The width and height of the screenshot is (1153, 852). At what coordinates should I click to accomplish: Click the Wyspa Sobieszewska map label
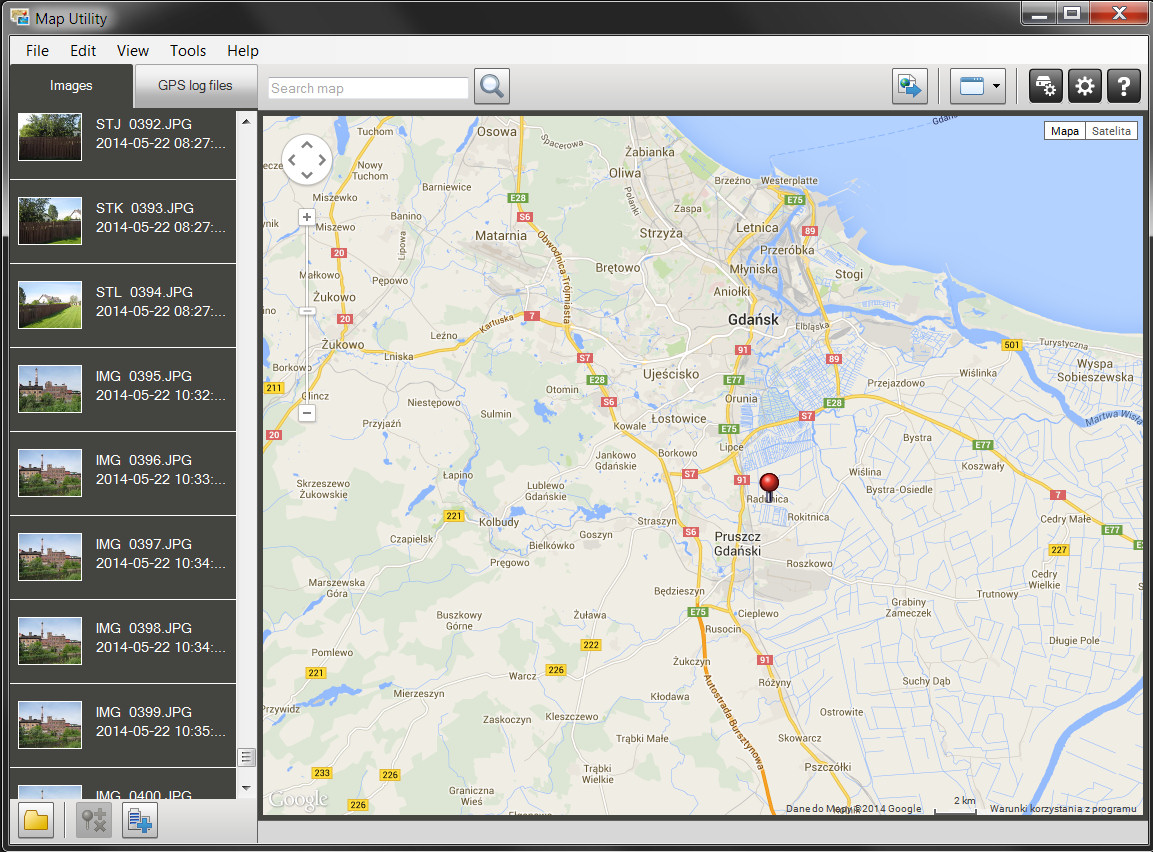click(1095, 370)
